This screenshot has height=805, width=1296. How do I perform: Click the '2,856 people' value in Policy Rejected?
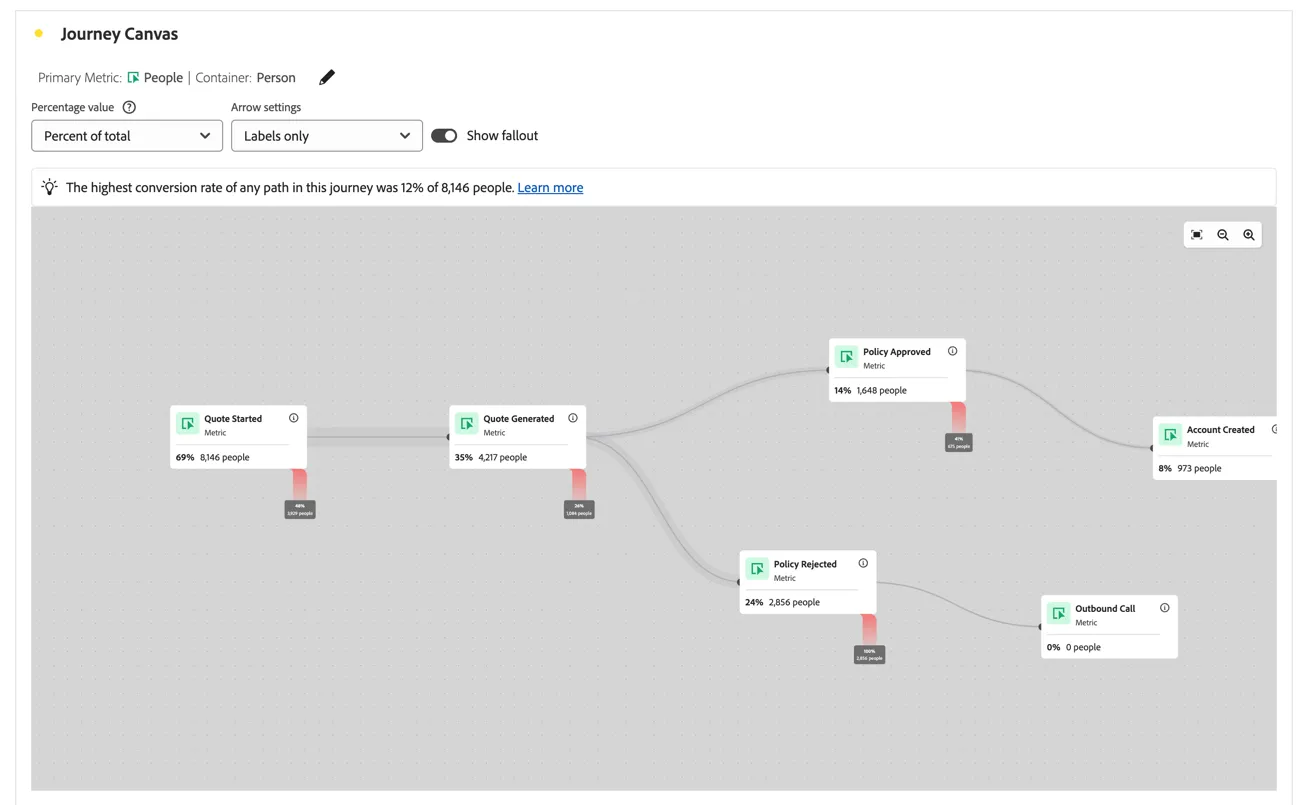click(x=794, y=603)
